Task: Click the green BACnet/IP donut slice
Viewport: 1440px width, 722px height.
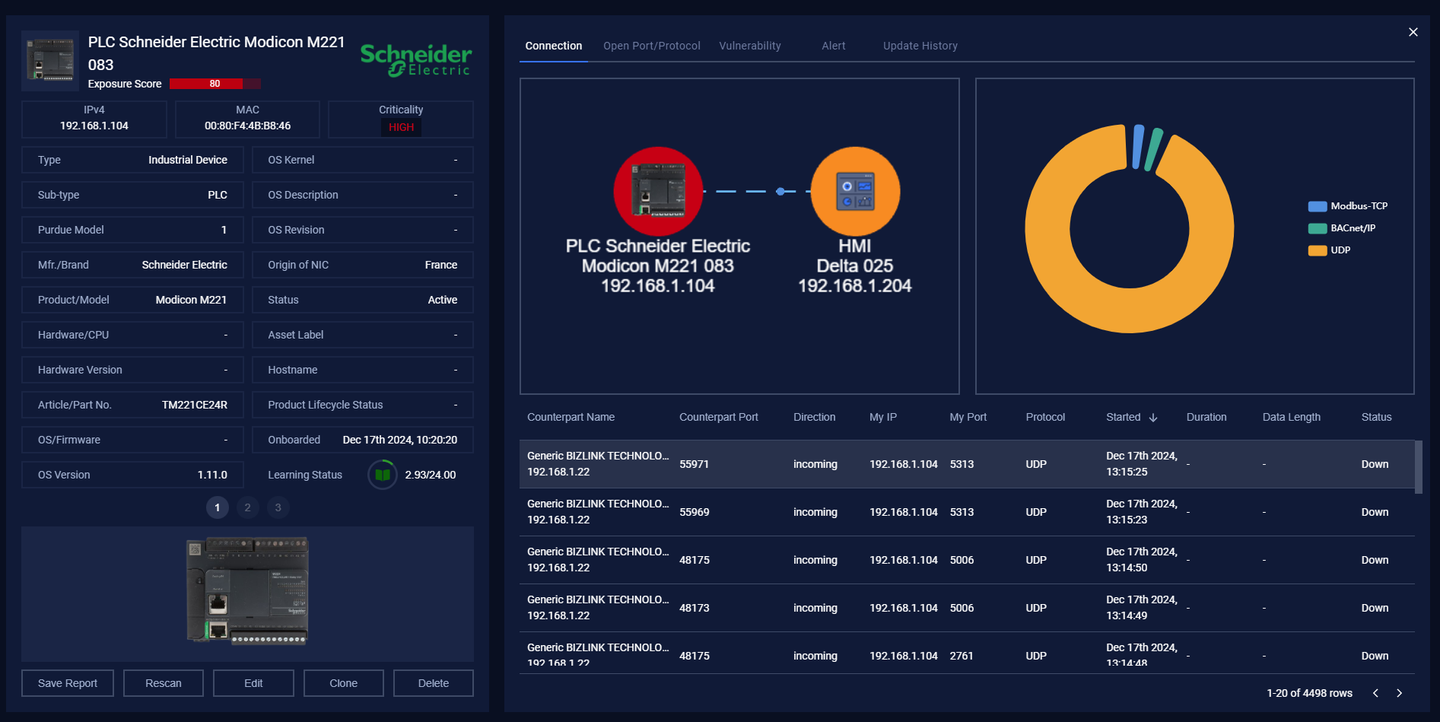Action: pyautogui.click(x=1154, y=150)
